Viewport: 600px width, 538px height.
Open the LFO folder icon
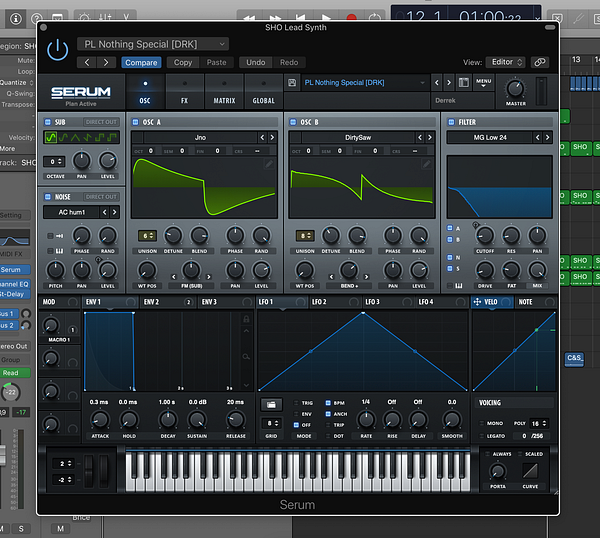pyautogui.click(x=272, y=404)
